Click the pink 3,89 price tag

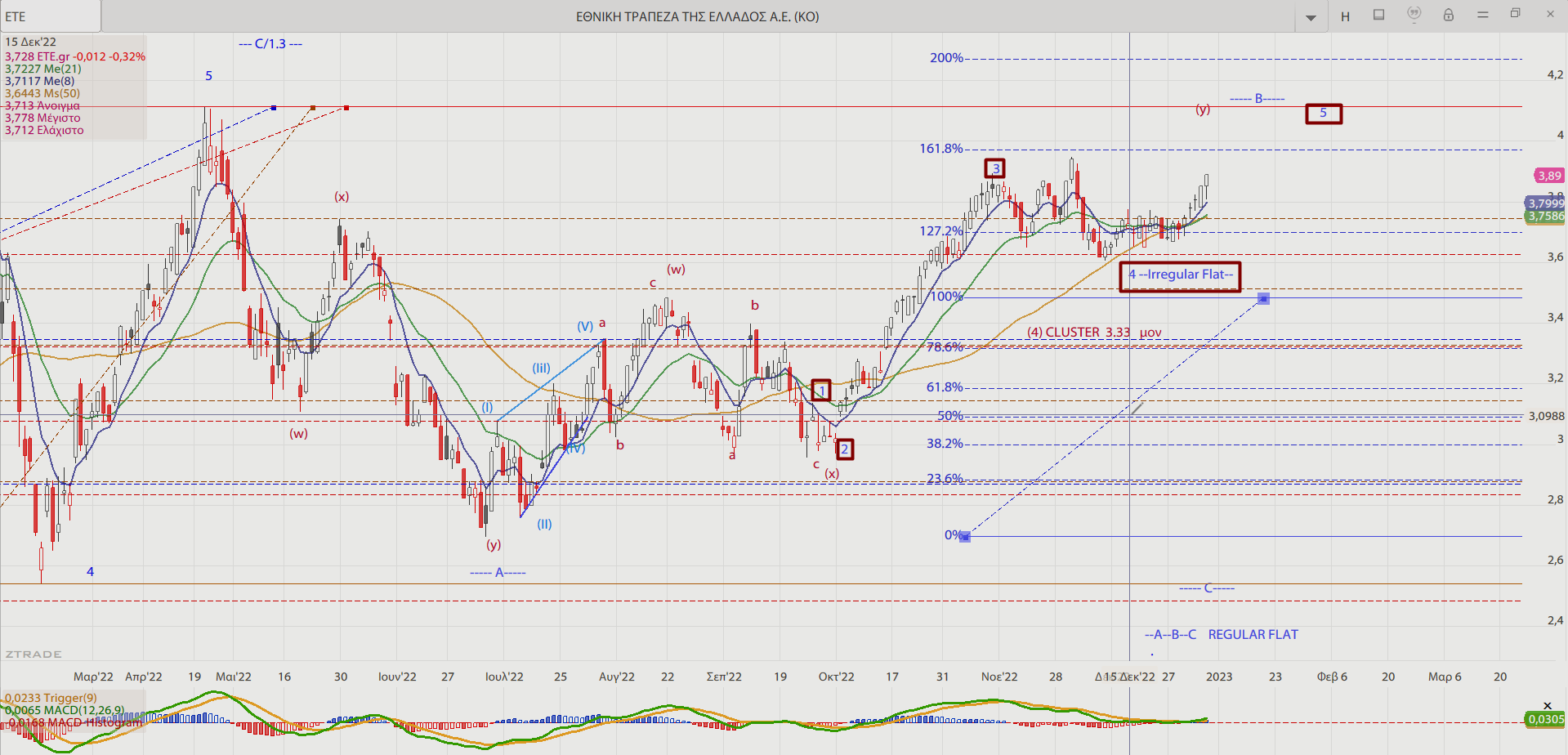tap(1549, 176)
